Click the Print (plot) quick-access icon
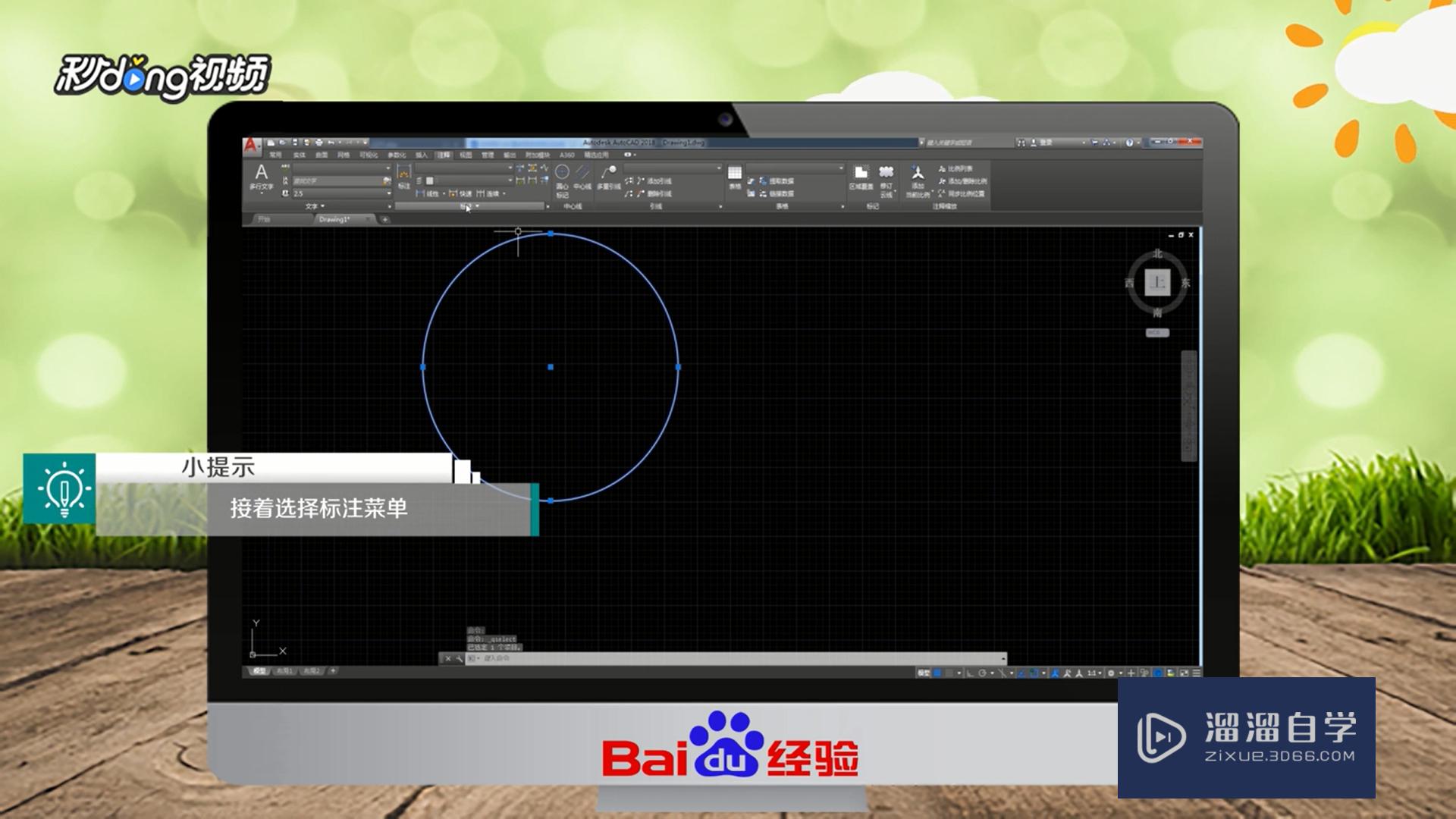 coord(319,143)
